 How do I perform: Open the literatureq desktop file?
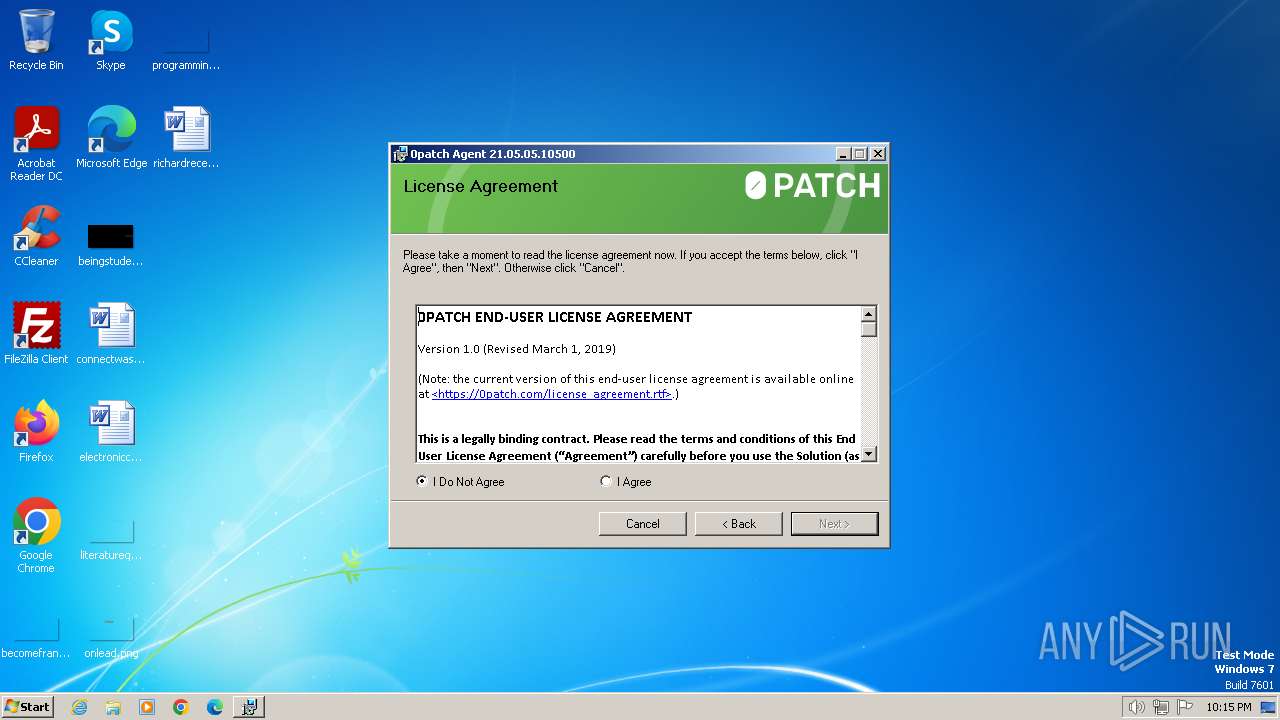point(111,538)
